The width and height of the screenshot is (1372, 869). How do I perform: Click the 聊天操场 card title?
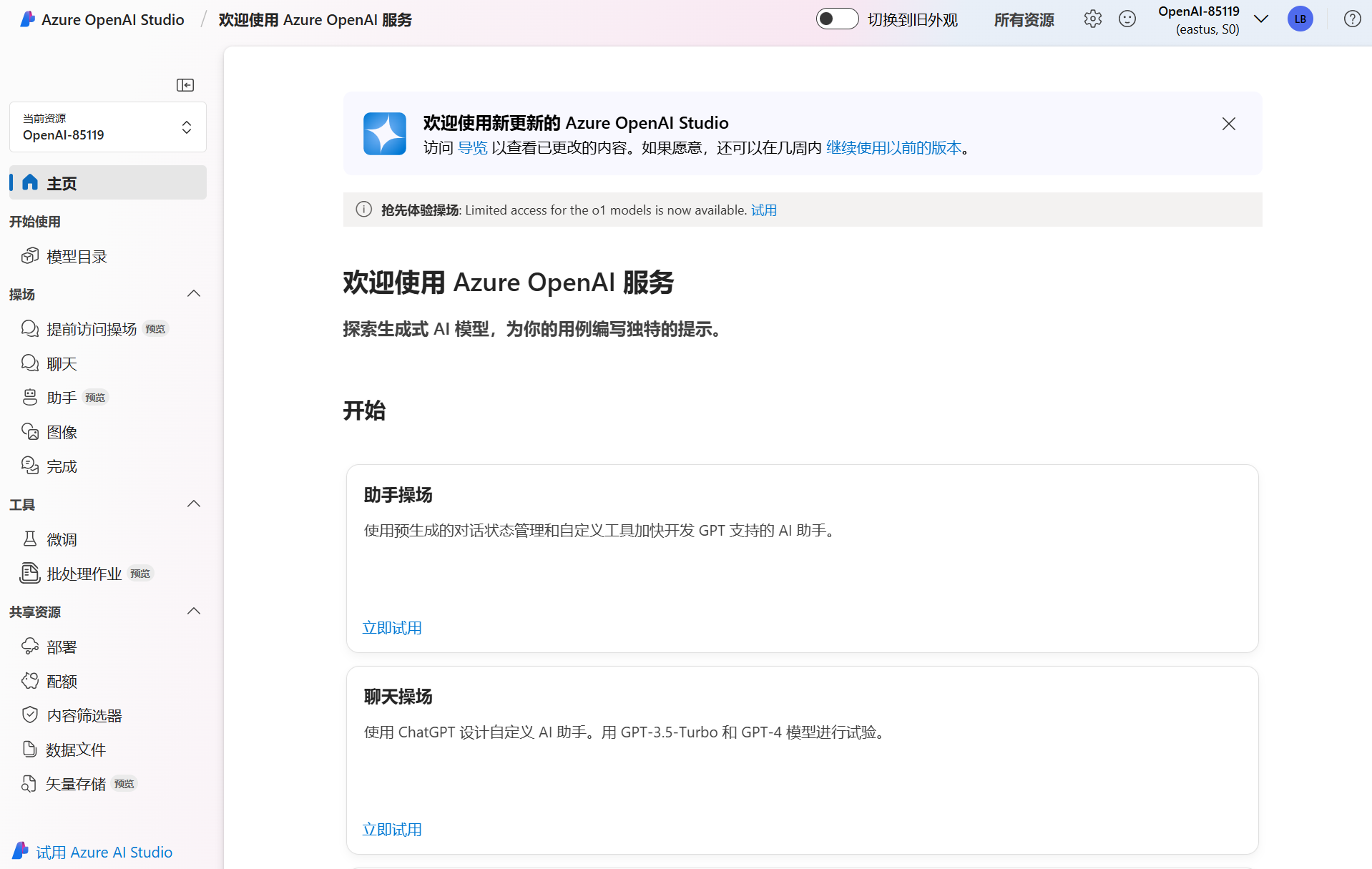point(398,697)
